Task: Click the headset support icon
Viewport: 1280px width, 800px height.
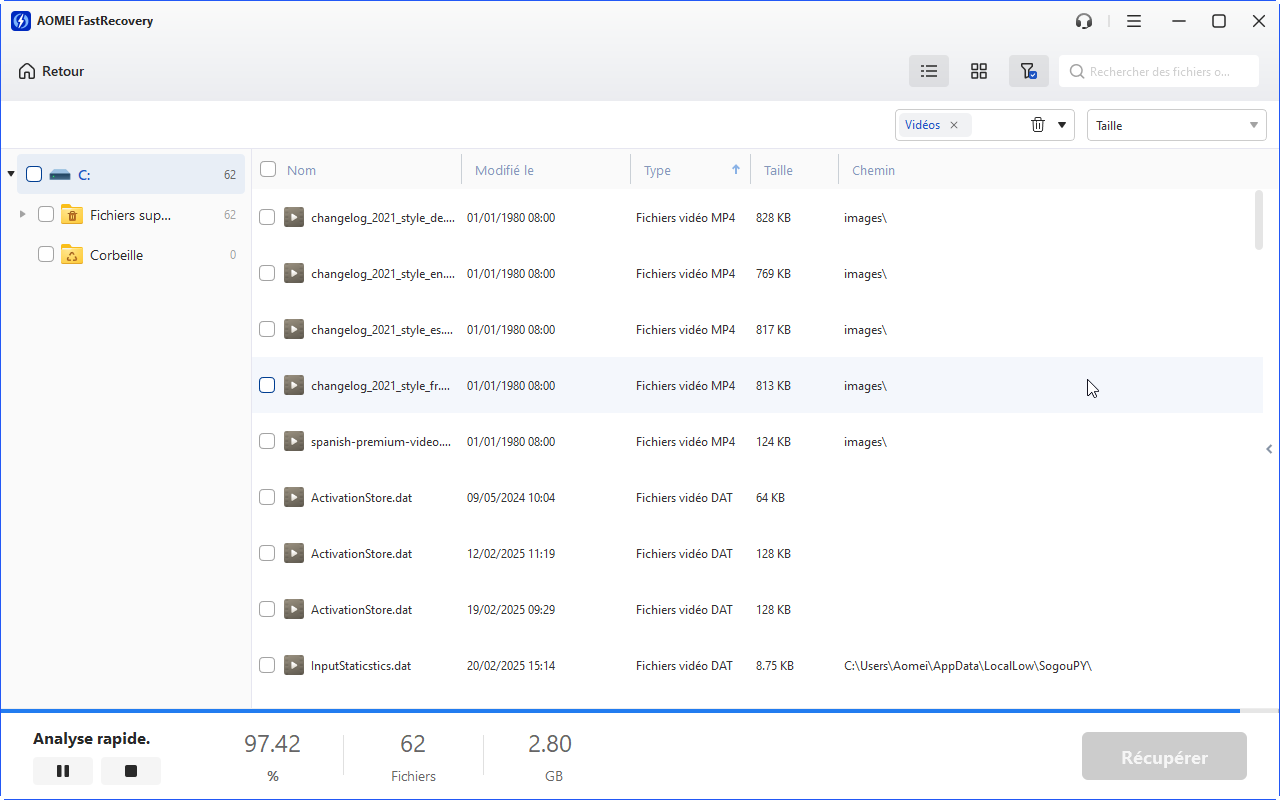Action: click(x=1083, y=21)
